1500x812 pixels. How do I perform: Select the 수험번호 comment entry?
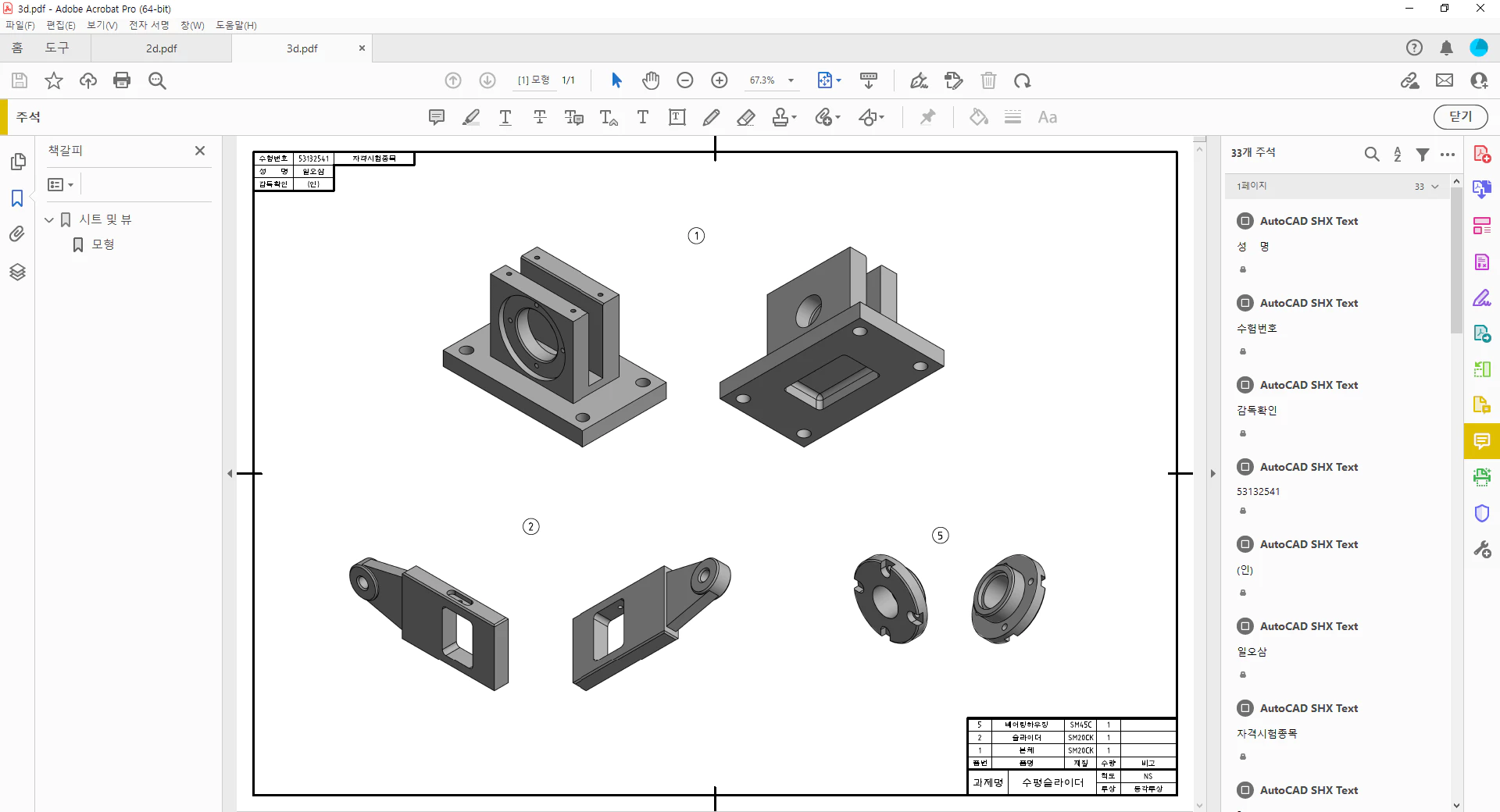coord(1337,326)
